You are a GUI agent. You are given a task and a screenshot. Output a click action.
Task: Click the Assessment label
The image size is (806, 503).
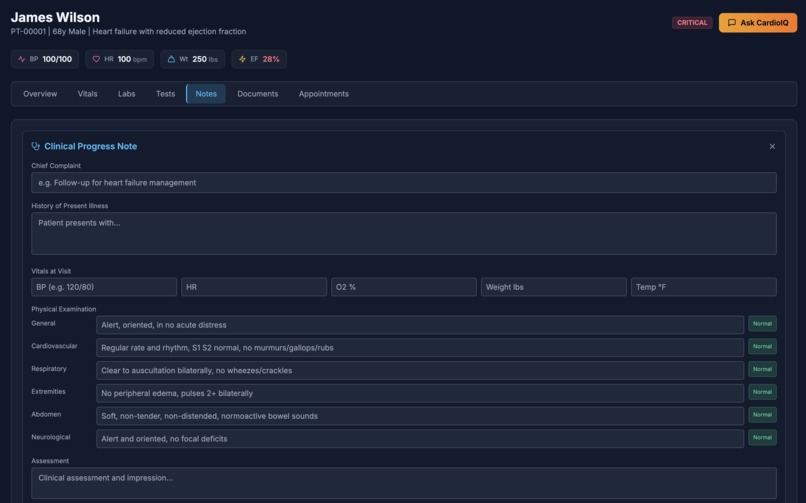click(50, 461)
